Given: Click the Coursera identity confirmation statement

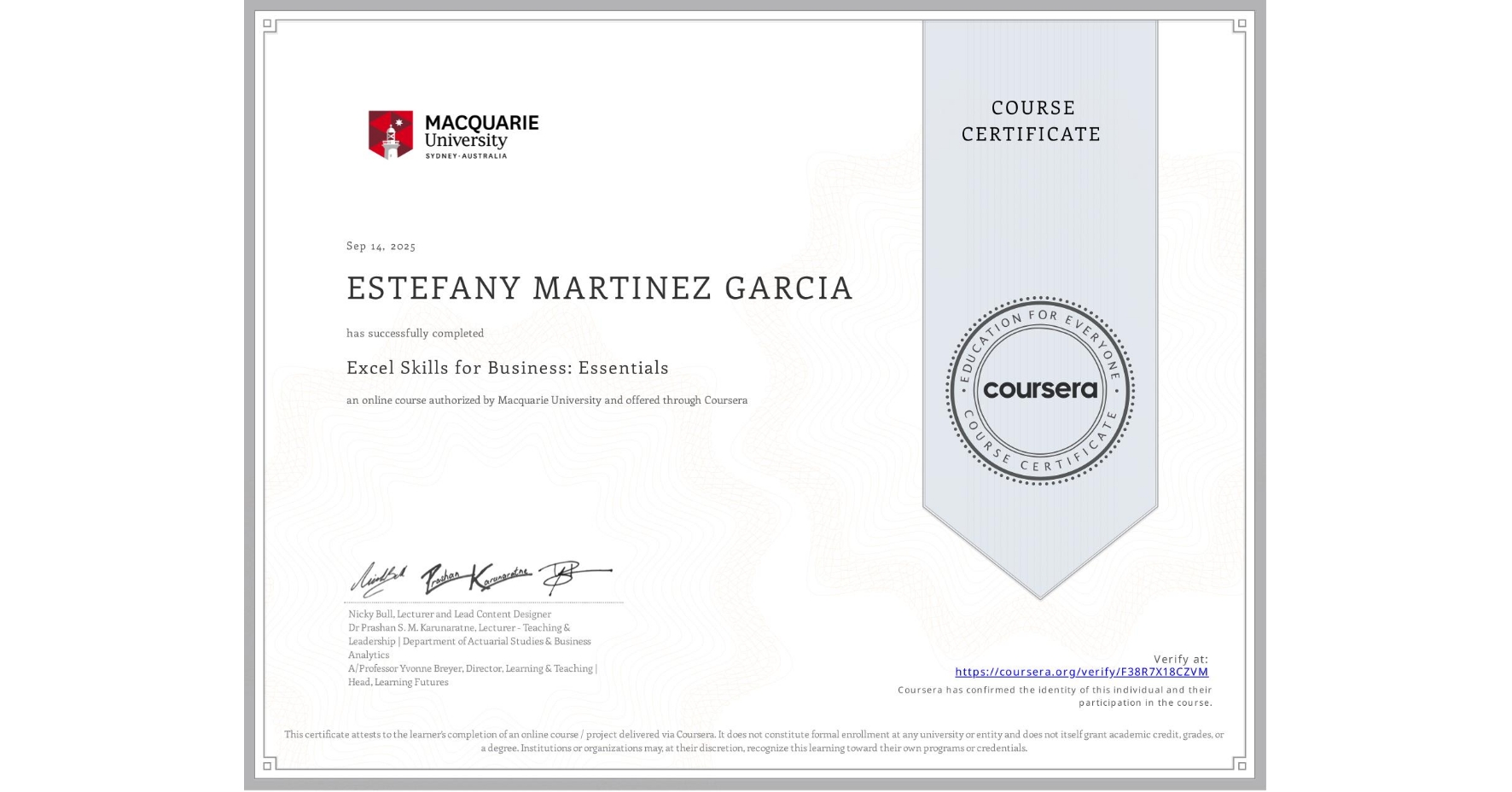Looking at the screenshot, I should (x=1055, y=696).
